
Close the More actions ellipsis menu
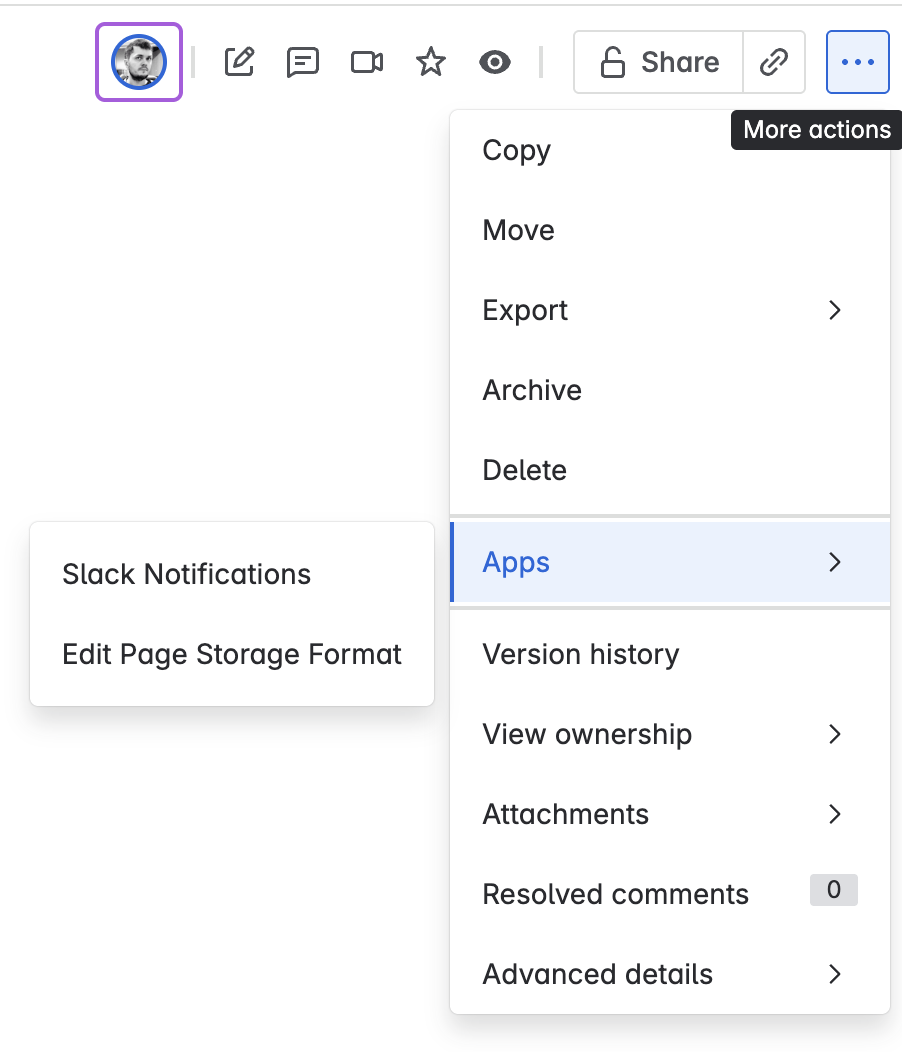[x=858, y=62]
